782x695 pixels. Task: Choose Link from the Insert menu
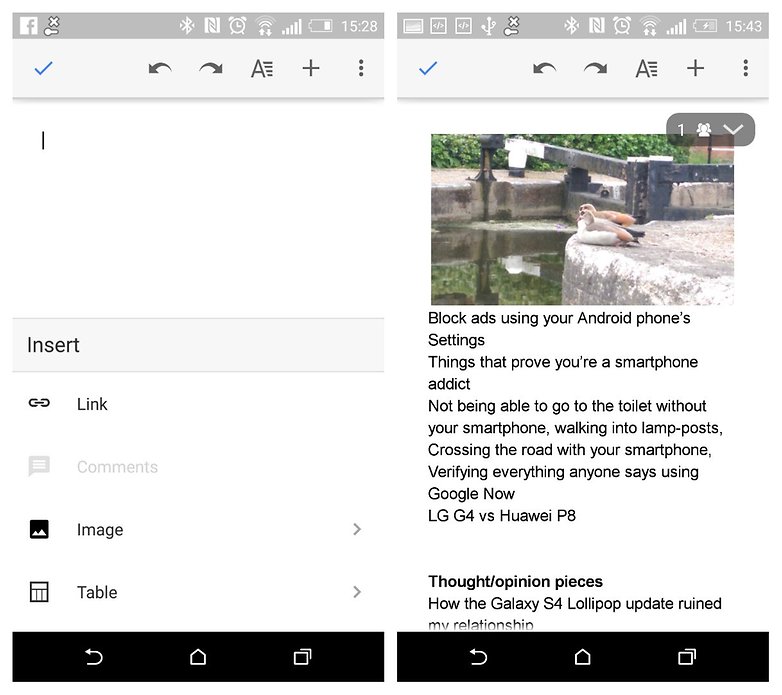tap(198, 403)
